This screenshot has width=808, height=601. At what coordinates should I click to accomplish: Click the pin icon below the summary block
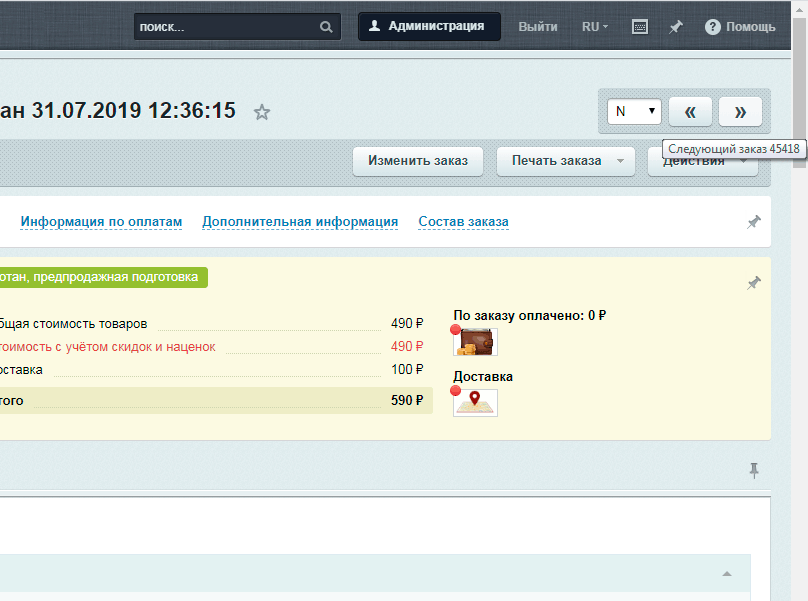(x=754, y=470)
